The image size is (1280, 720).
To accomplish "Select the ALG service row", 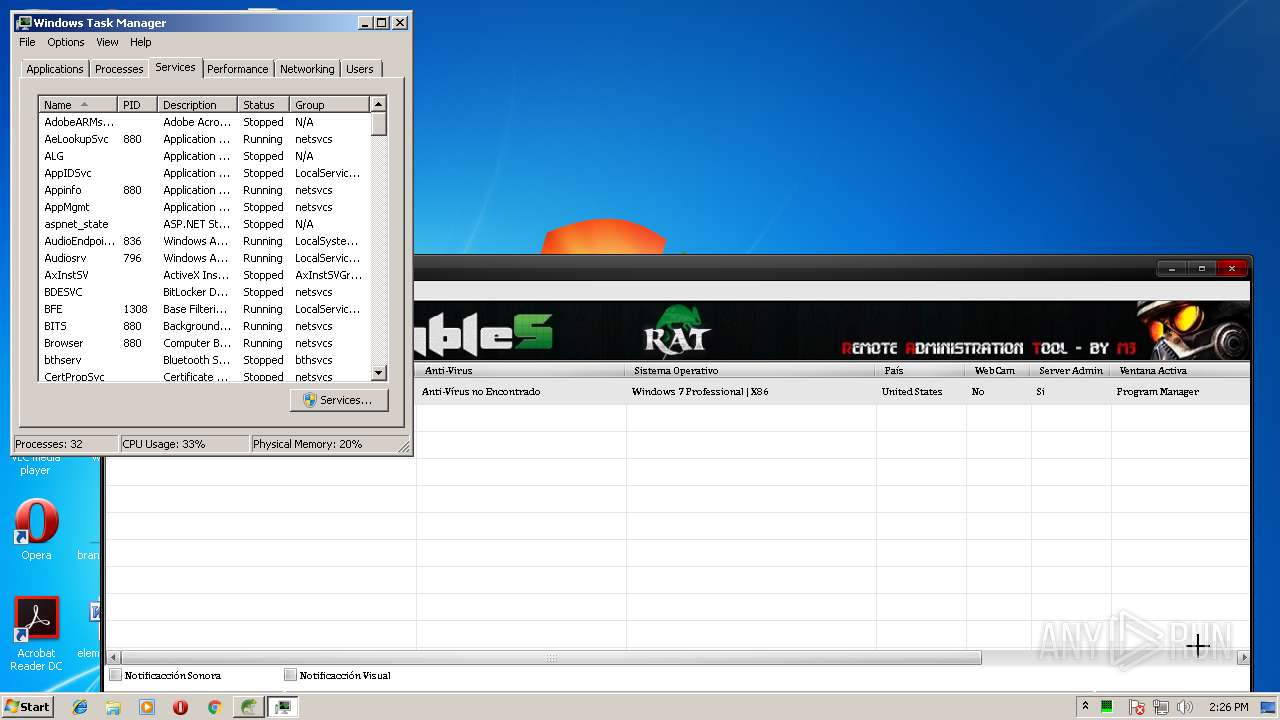I will click(x=204, y=156).
